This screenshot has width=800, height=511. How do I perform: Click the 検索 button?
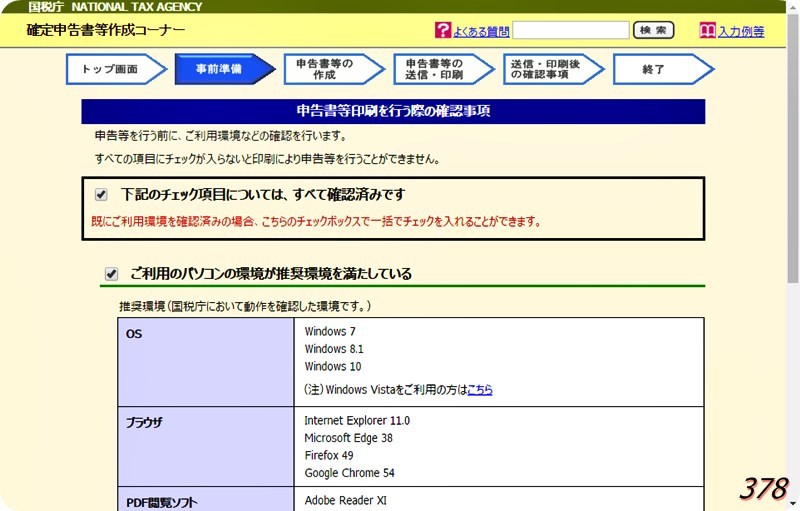click(x=654, y=30)
